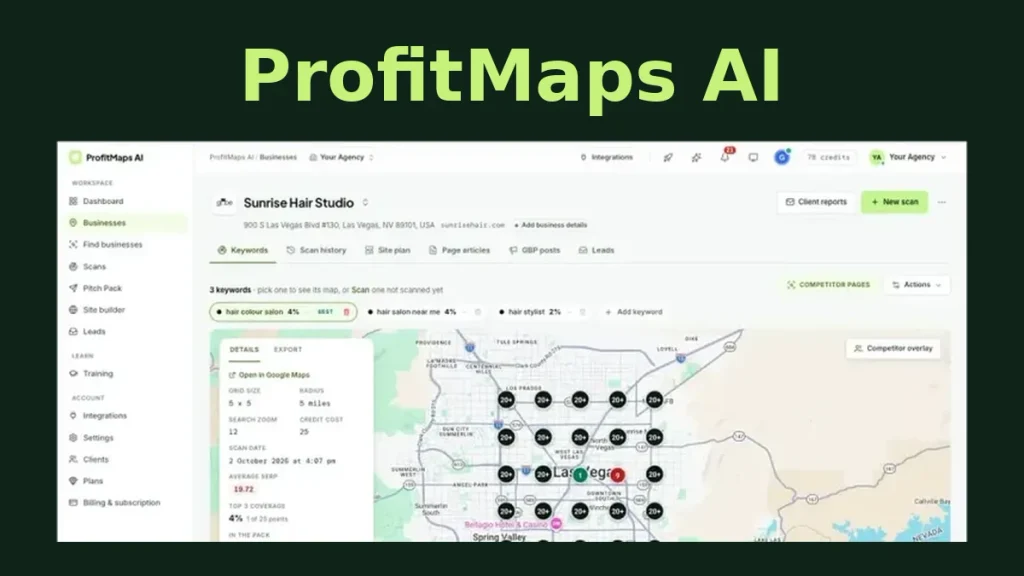Open Integrations in the top bar
Viewport: 1024px width, 576px height.
pos(607,157)
